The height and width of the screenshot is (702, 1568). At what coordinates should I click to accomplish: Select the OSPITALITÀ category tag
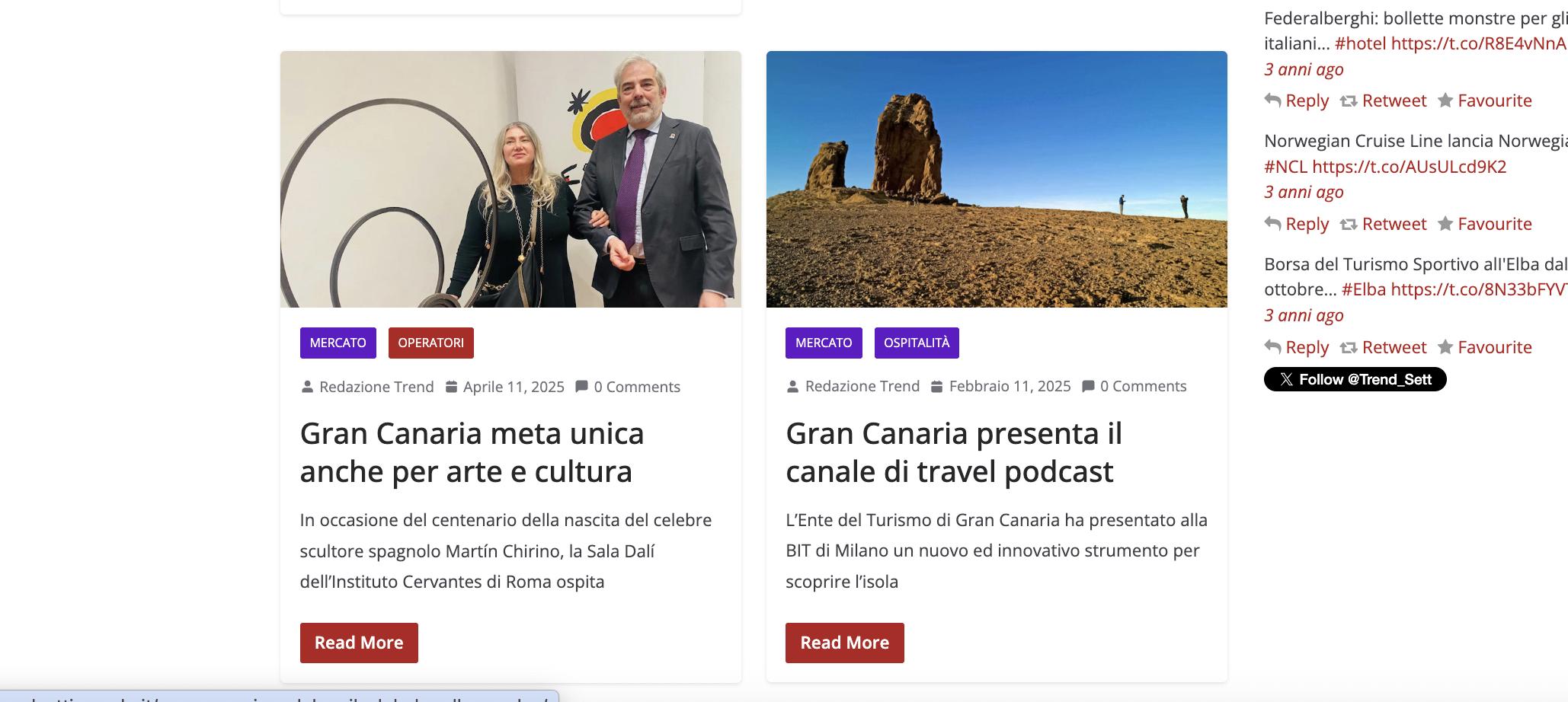(x=917, y=343)
